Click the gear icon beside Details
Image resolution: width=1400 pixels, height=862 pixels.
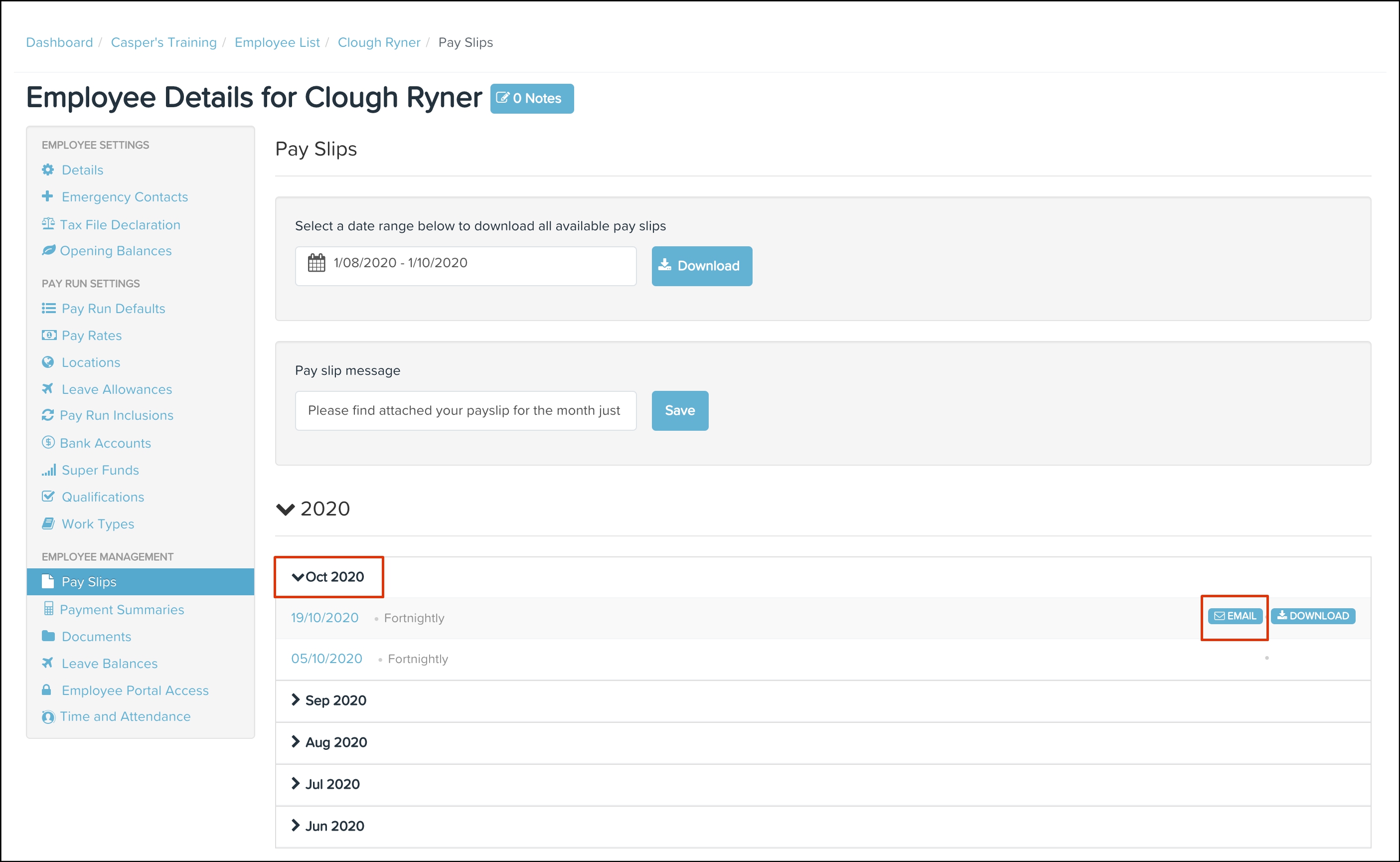tap(48, 170)
